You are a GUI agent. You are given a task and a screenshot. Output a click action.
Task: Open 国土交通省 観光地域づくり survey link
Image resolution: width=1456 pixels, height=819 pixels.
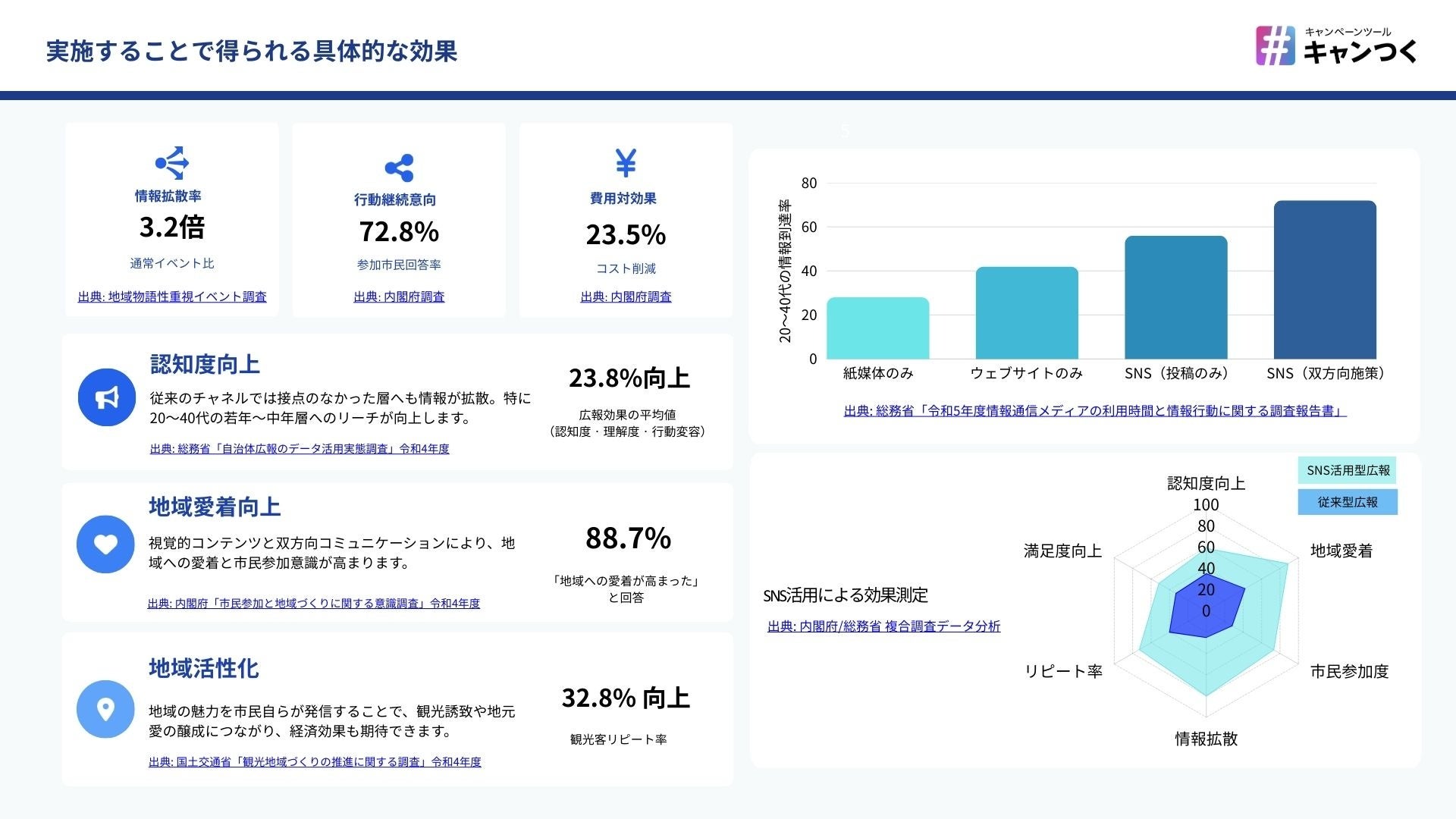point(315,762)
